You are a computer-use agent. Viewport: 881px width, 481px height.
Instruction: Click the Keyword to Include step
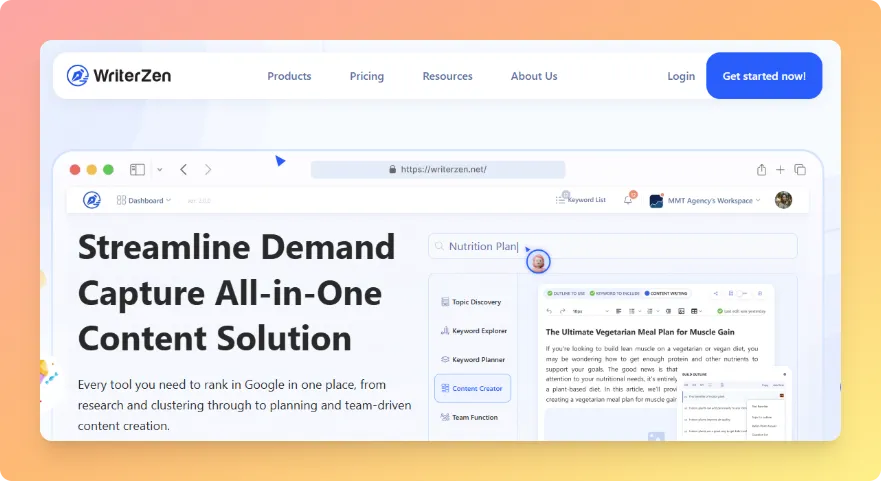point(614,293)
